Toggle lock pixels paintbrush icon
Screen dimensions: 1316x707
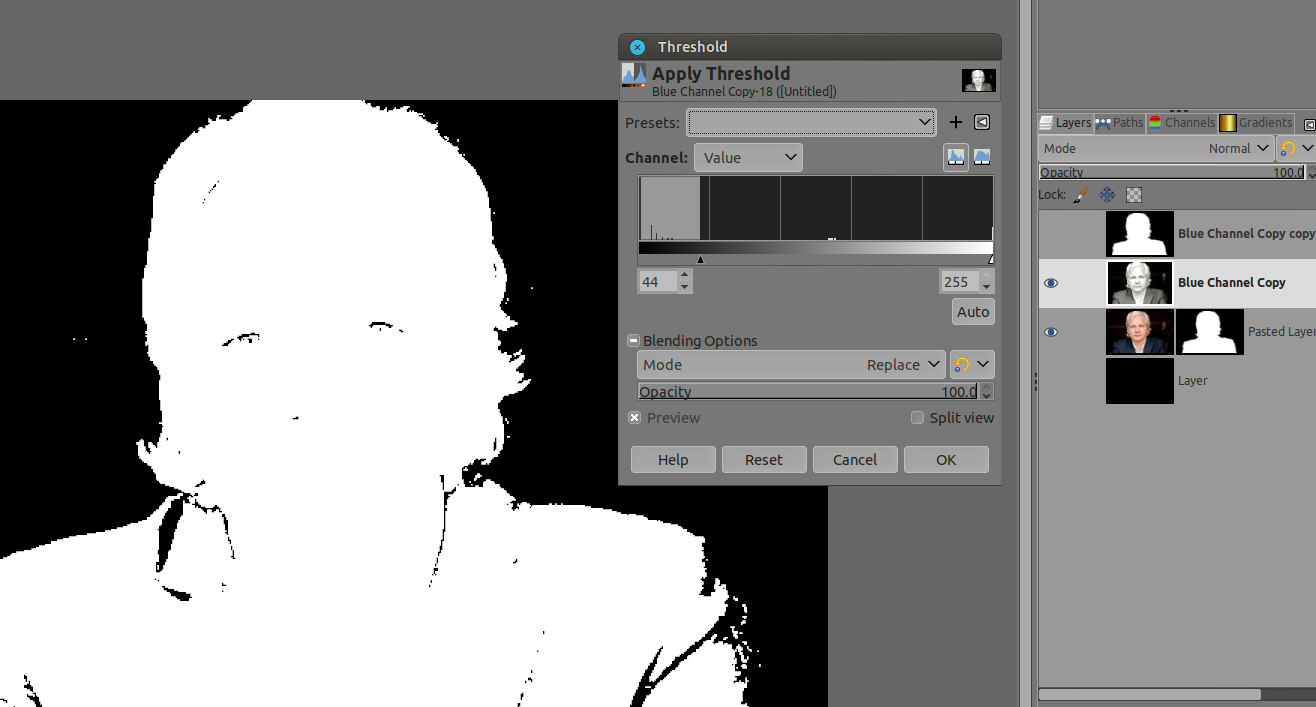point(1080,195)
